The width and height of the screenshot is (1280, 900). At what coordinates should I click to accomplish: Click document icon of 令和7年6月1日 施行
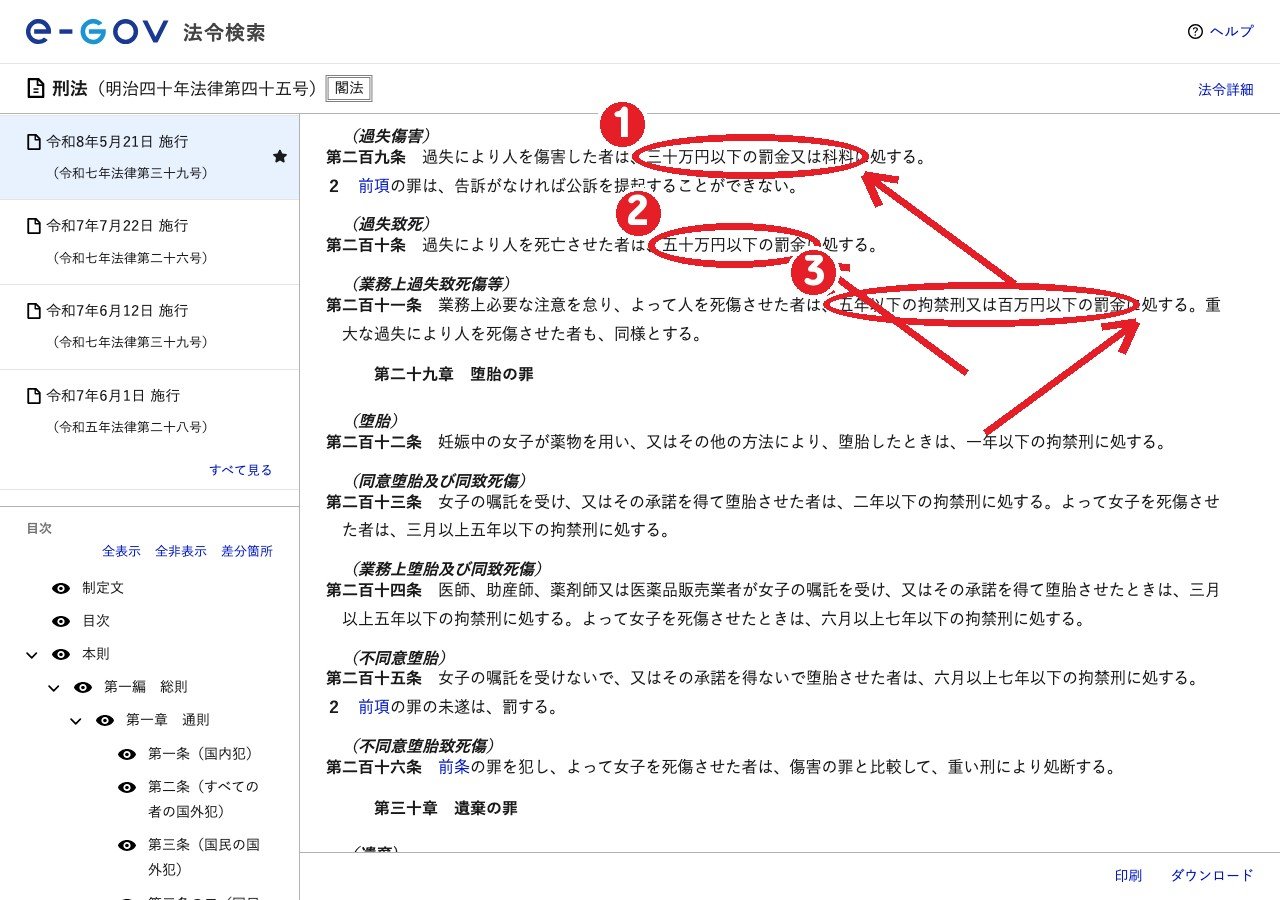point(34,396)
